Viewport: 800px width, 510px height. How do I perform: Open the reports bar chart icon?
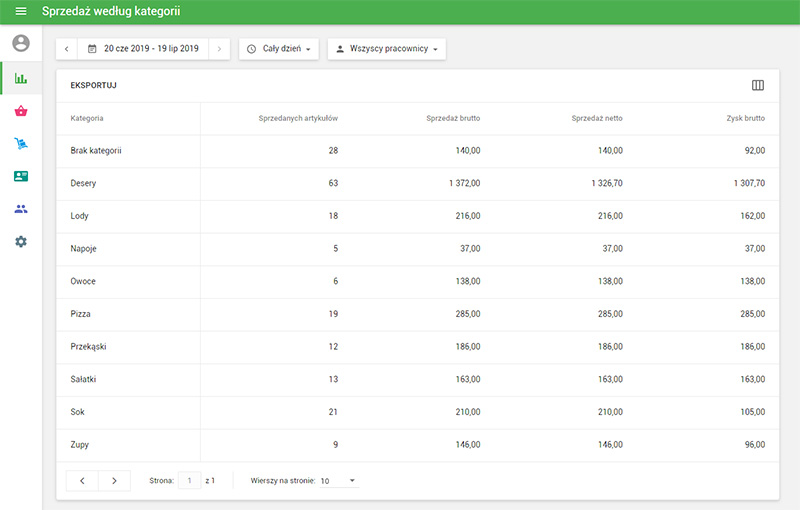21,78
